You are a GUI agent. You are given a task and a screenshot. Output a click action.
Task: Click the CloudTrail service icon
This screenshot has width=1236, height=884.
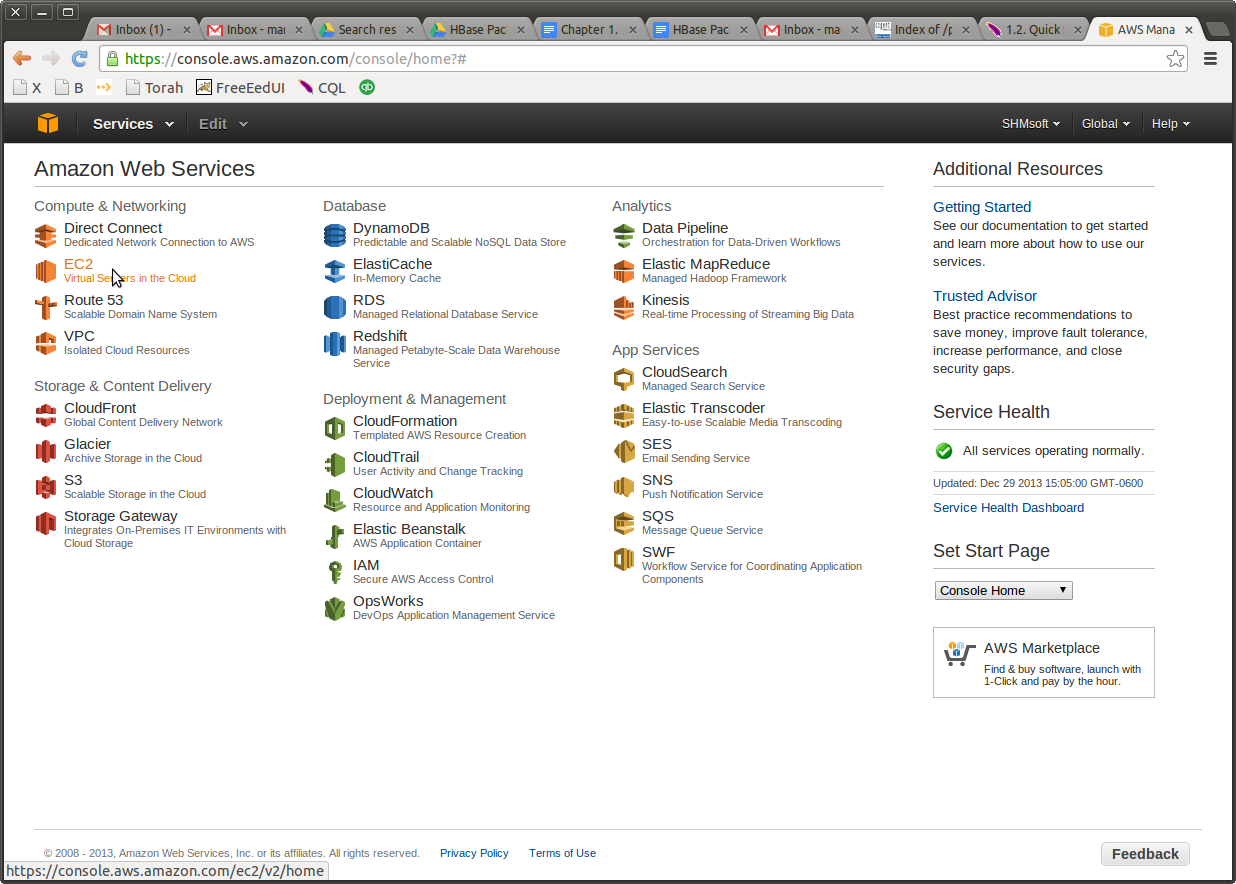click(335, 465)
